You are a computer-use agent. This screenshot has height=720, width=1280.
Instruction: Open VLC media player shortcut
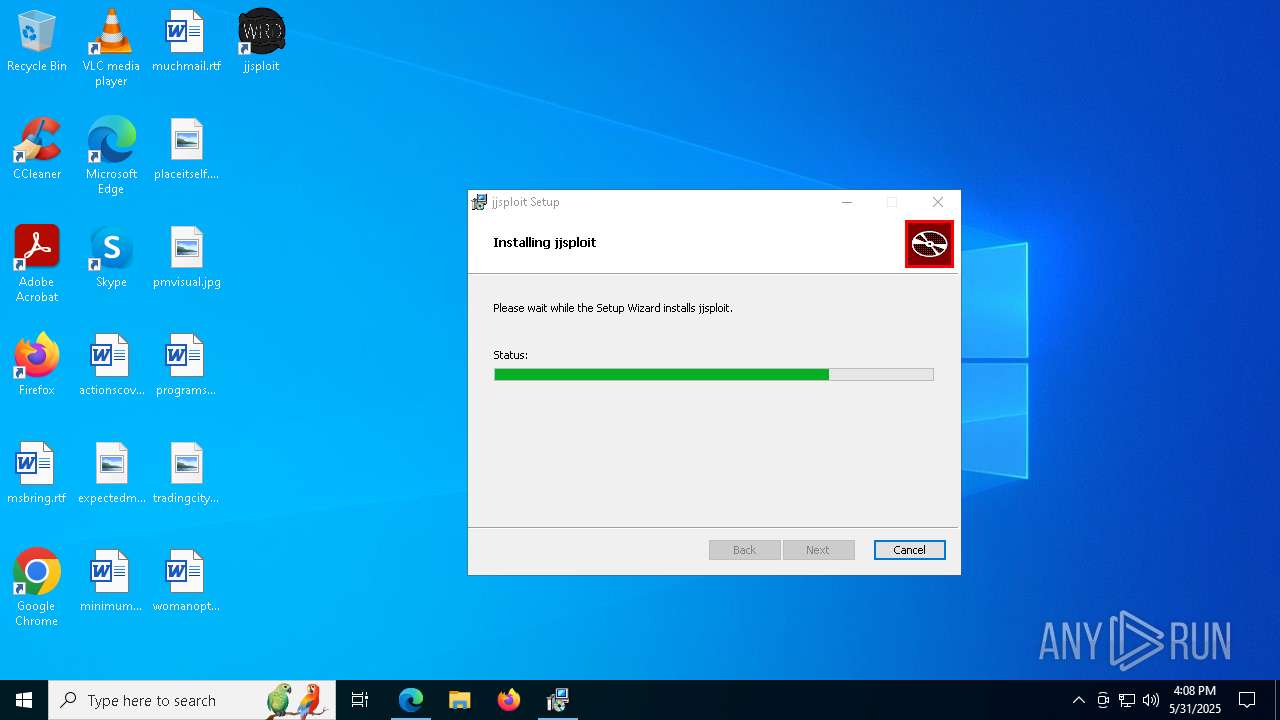[111, 48]
